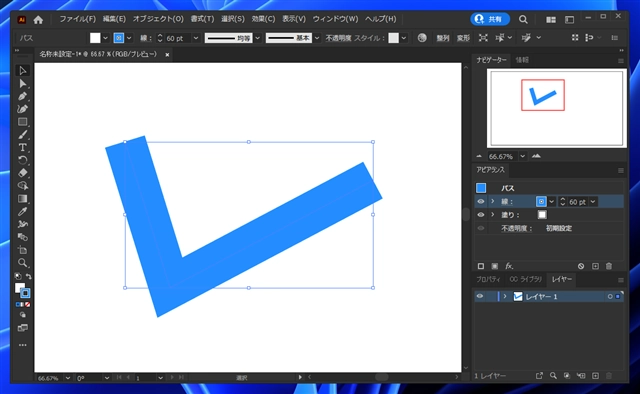Click fill swatch in 塗り appearance row

[542, 215]
